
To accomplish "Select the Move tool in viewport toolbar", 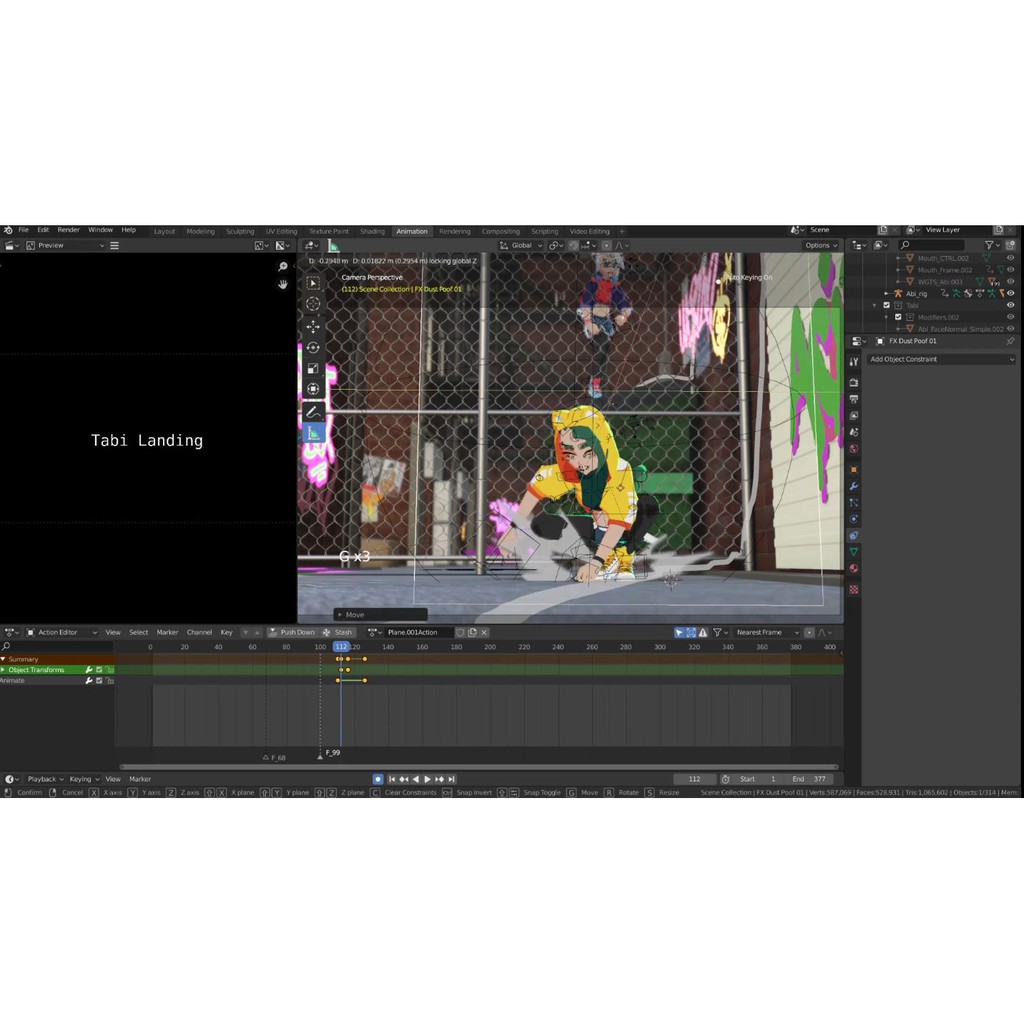I will coord(313,326).
